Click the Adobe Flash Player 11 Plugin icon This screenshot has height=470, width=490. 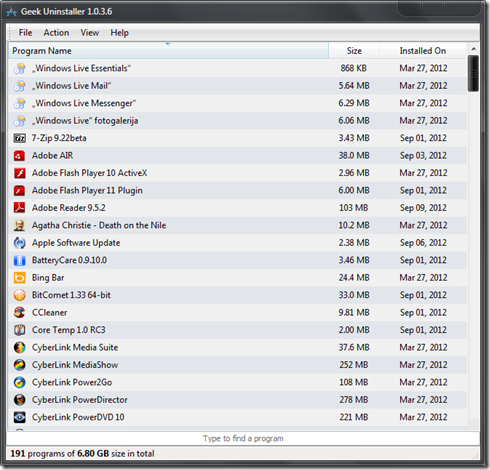[19, 190]
